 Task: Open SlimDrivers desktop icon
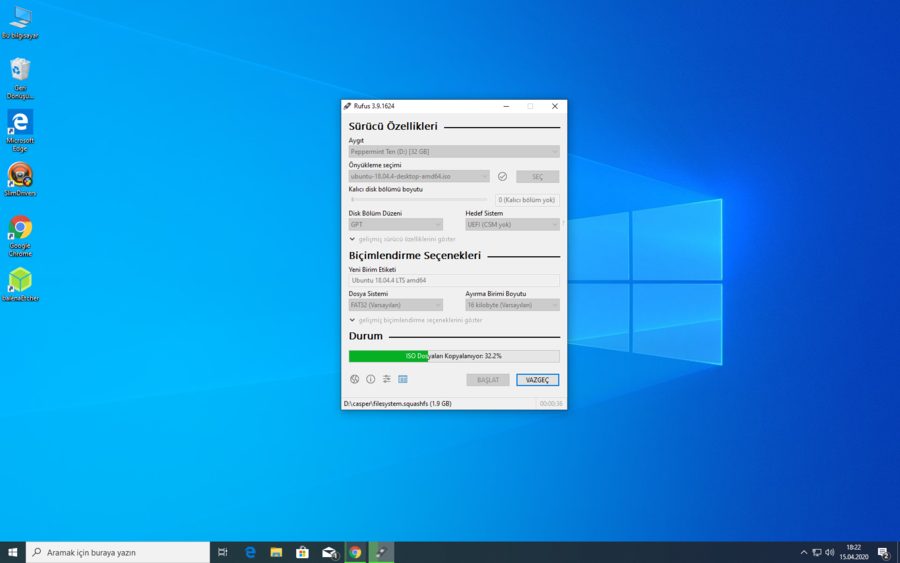pyautogui.click(x=20, y=176)
